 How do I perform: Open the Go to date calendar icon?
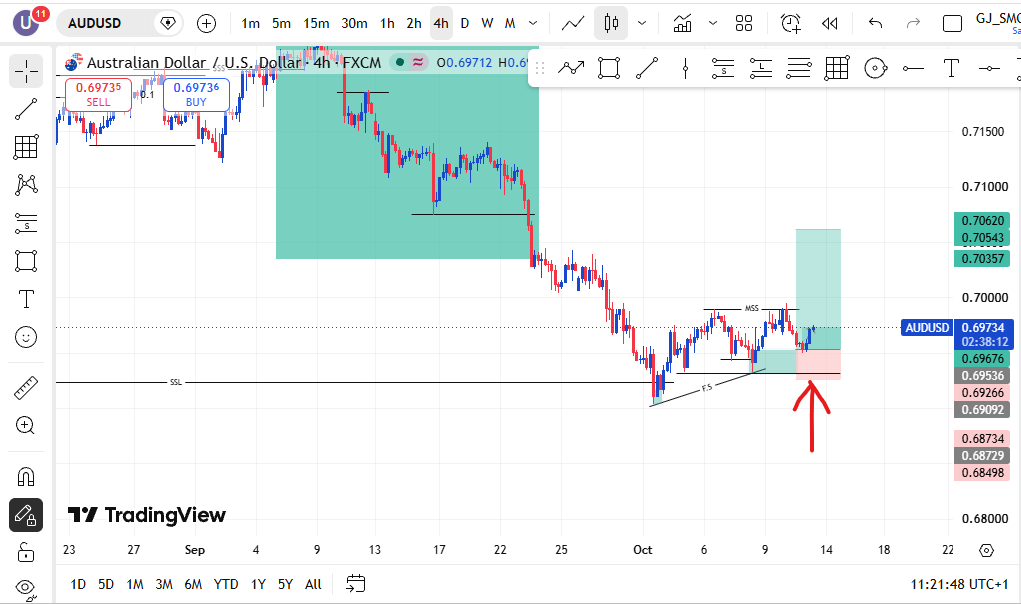point(356,584)
